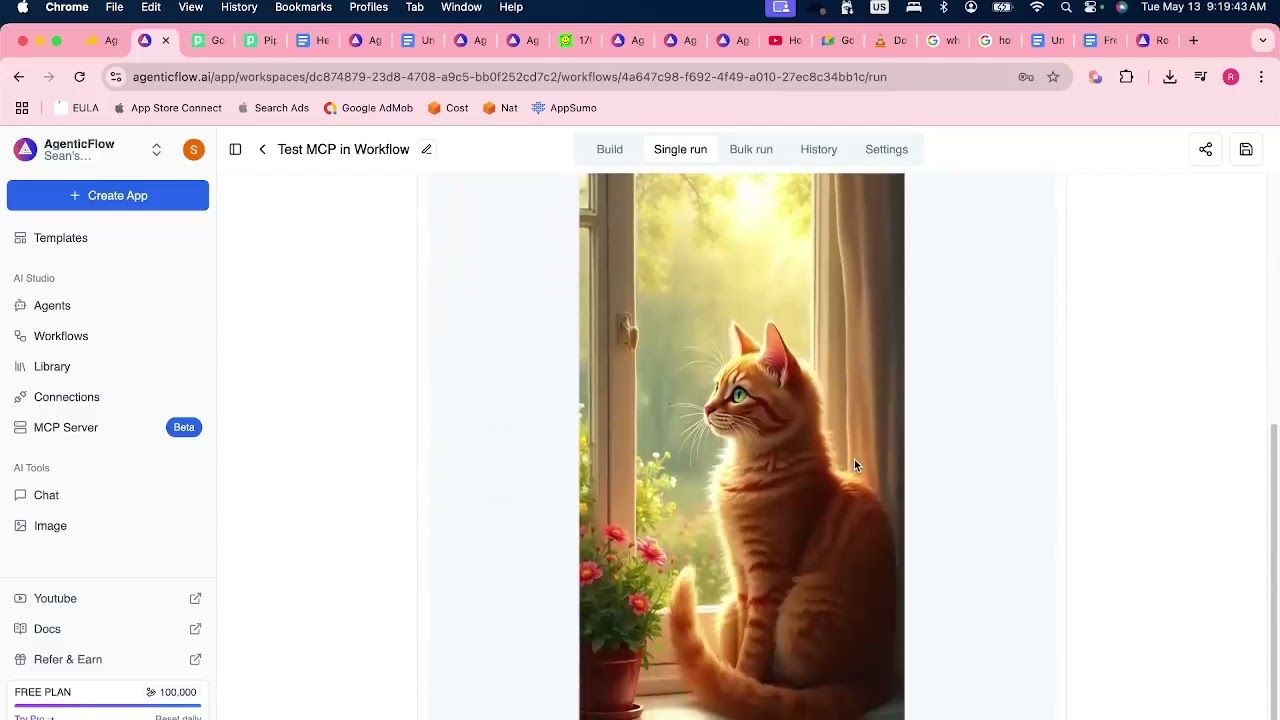Close the active browser tab
This screenshot has height=720, width=1280.
coord(166,41)
